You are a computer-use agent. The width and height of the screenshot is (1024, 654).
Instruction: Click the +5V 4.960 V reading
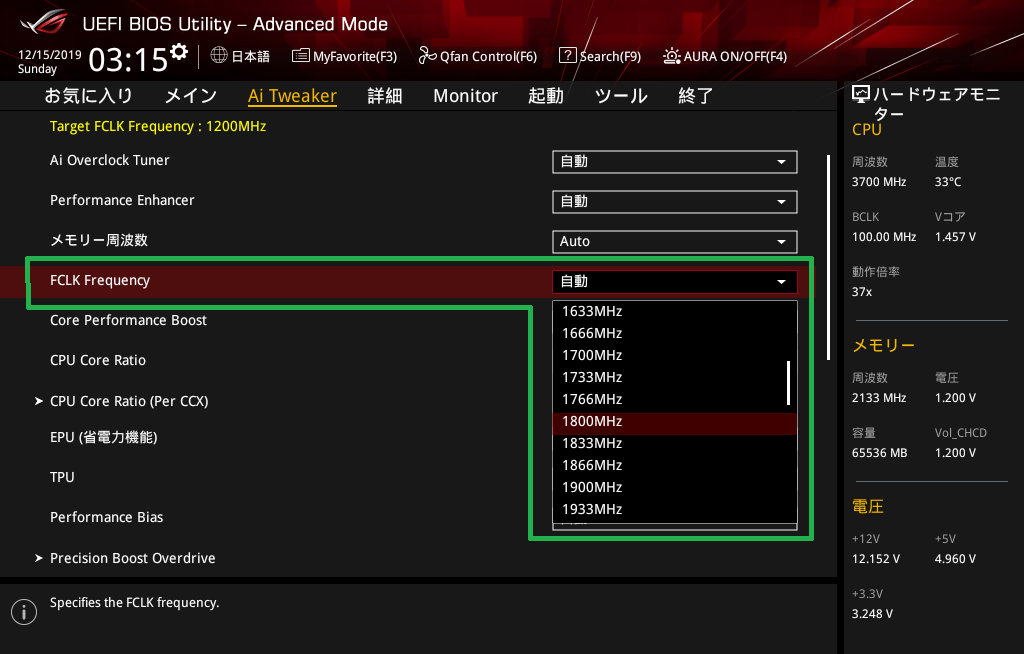click(955, 559)
